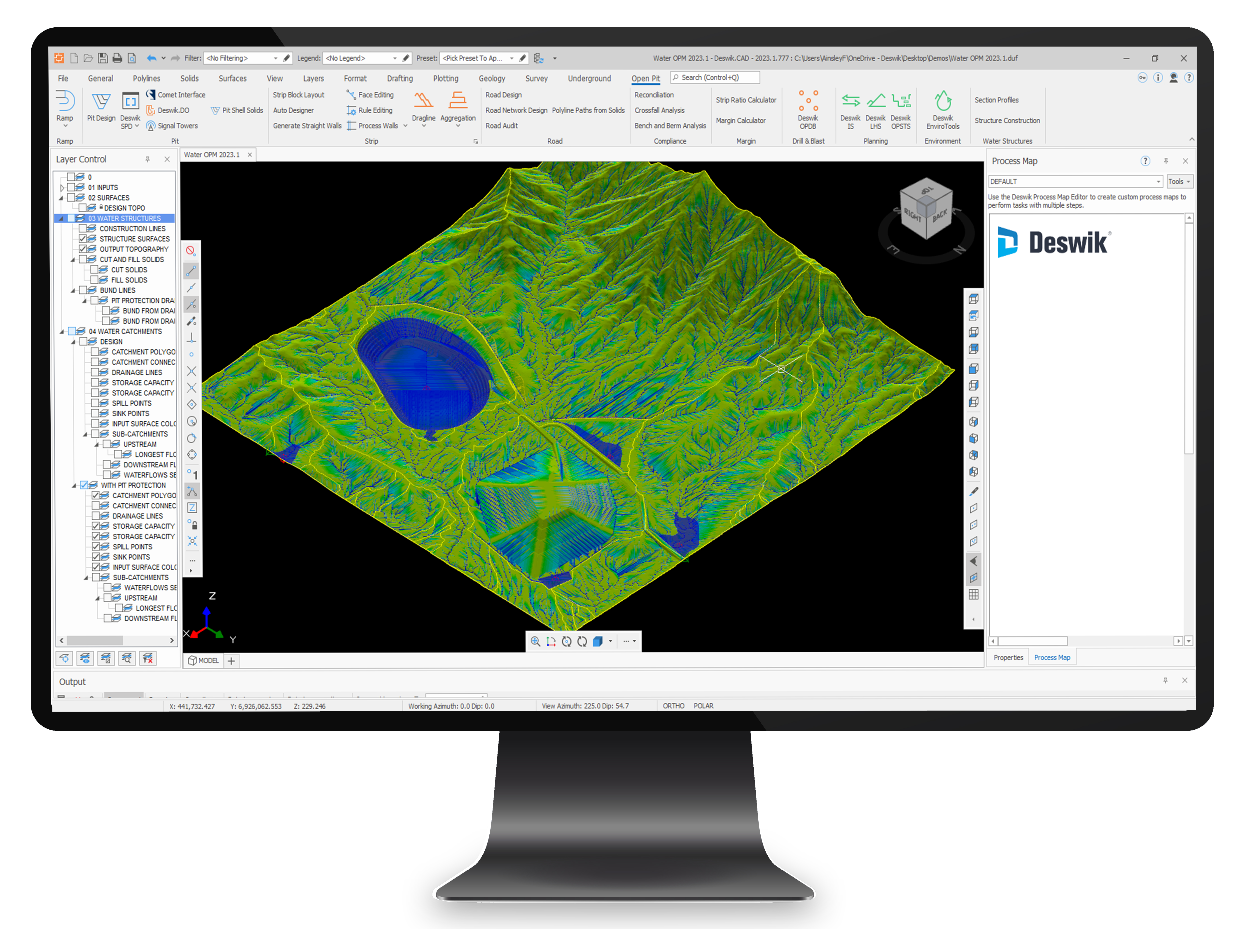The width and height of the screenshot is (1250, 929).
Task: Open the DEFAULT process map dropdown
Action: tap(1075, 182)
